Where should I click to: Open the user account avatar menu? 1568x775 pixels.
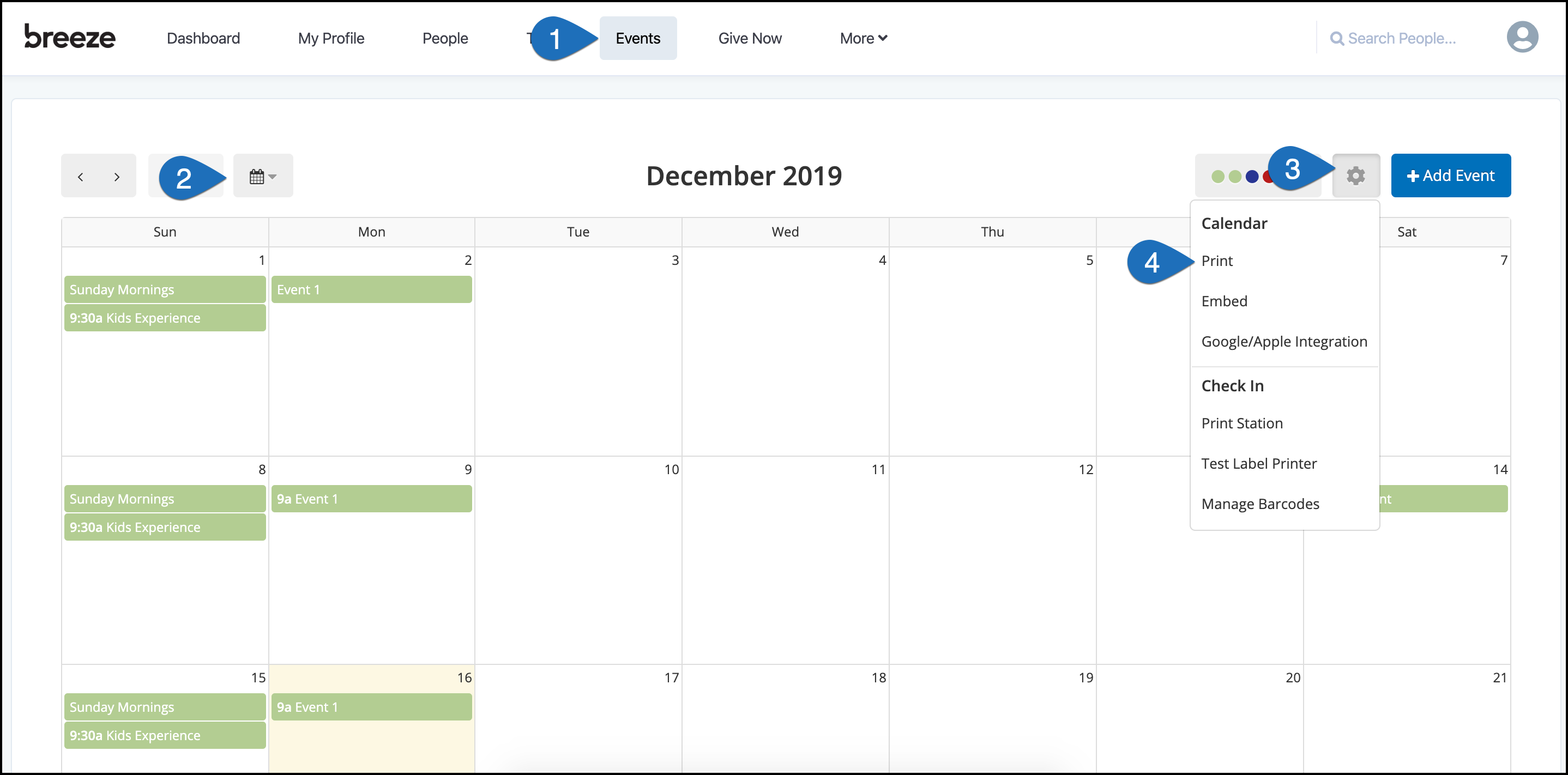tap(1522, 37)
